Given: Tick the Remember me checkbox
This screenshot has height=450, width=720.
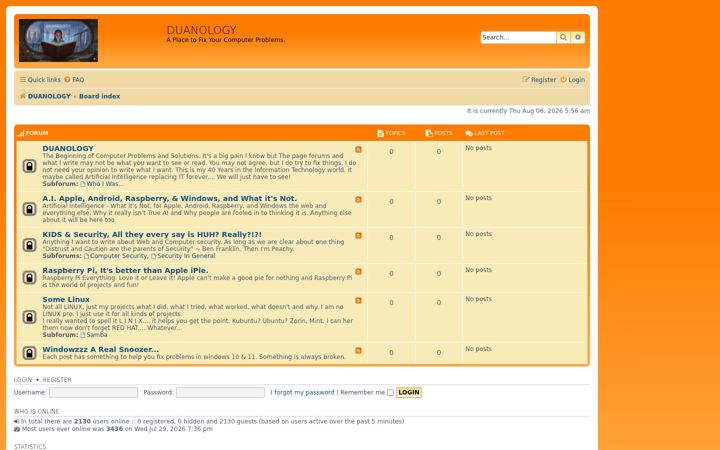Looking at the screenshot, I should 390,393.
